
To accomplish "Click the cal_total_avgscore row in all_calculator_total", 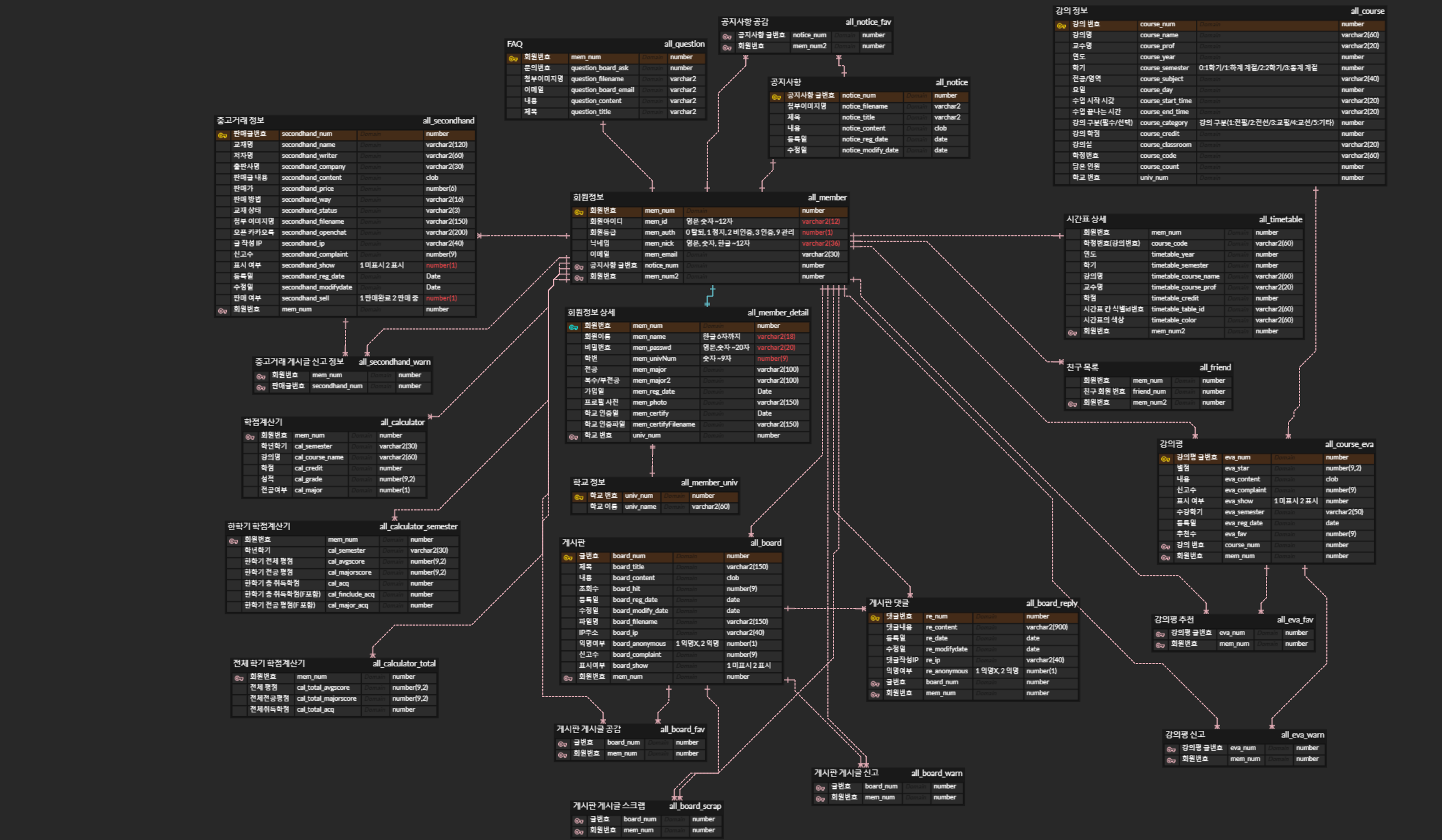I will [323, 688].
